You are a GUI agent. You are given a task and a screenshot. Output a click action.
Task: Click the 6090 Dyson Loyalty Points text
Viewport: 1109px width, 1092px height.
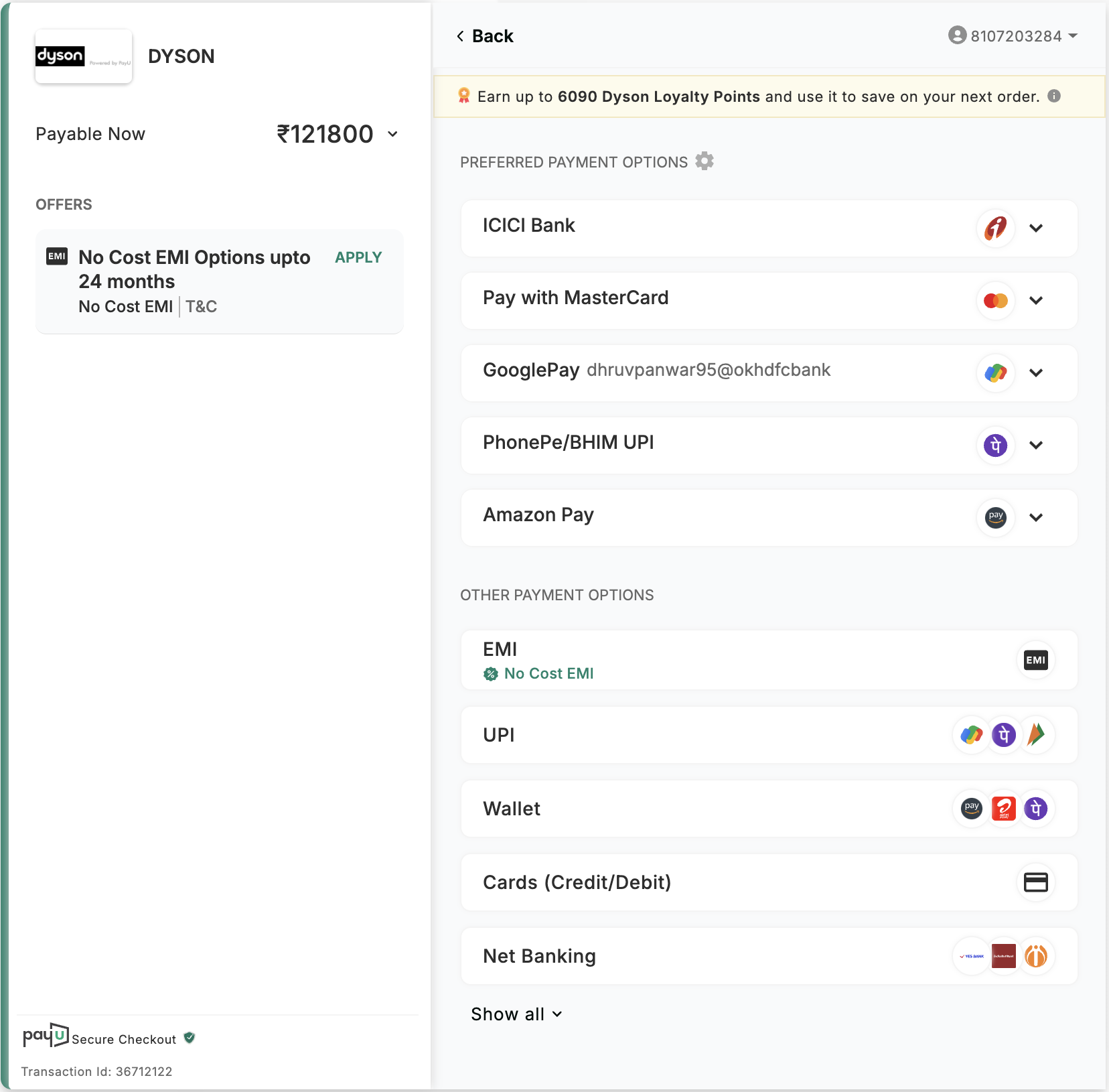(659, 96)
